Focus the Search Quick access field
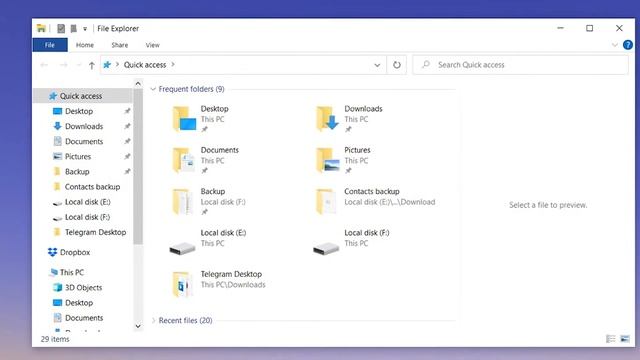 point(520,65)
